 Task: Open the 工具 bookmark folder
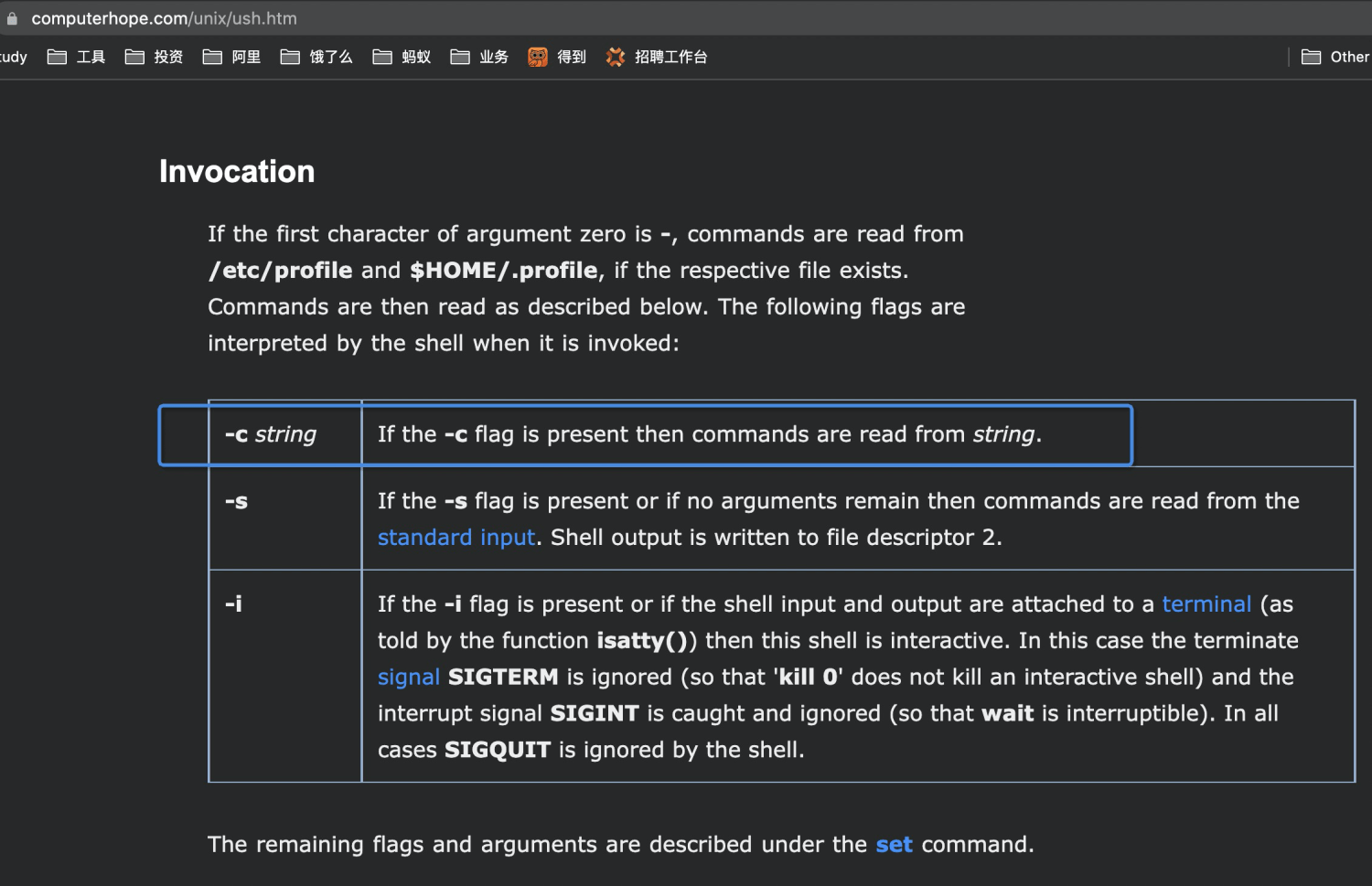77,57
